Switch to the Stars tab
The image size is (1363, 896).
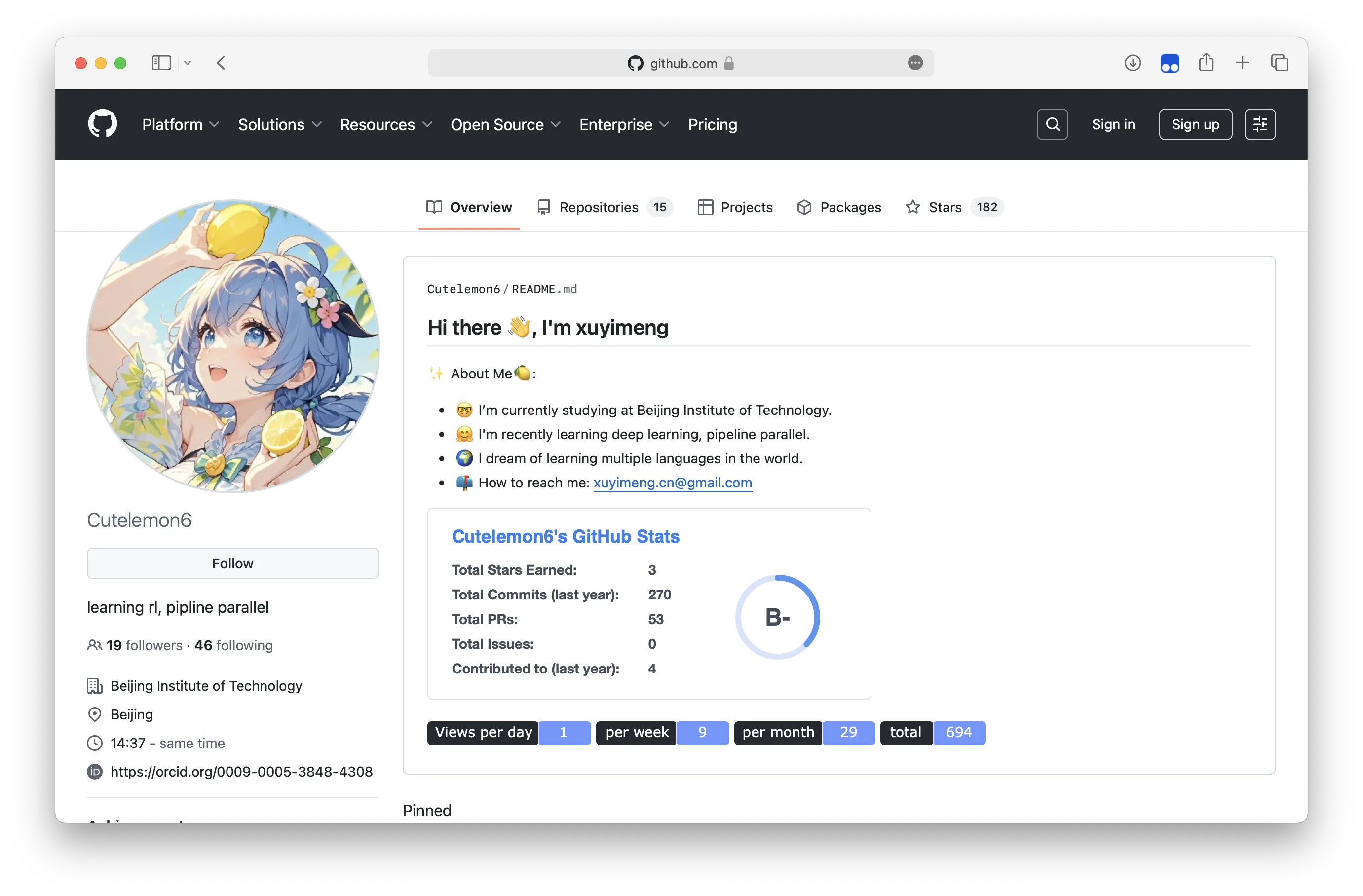[953, 207]
